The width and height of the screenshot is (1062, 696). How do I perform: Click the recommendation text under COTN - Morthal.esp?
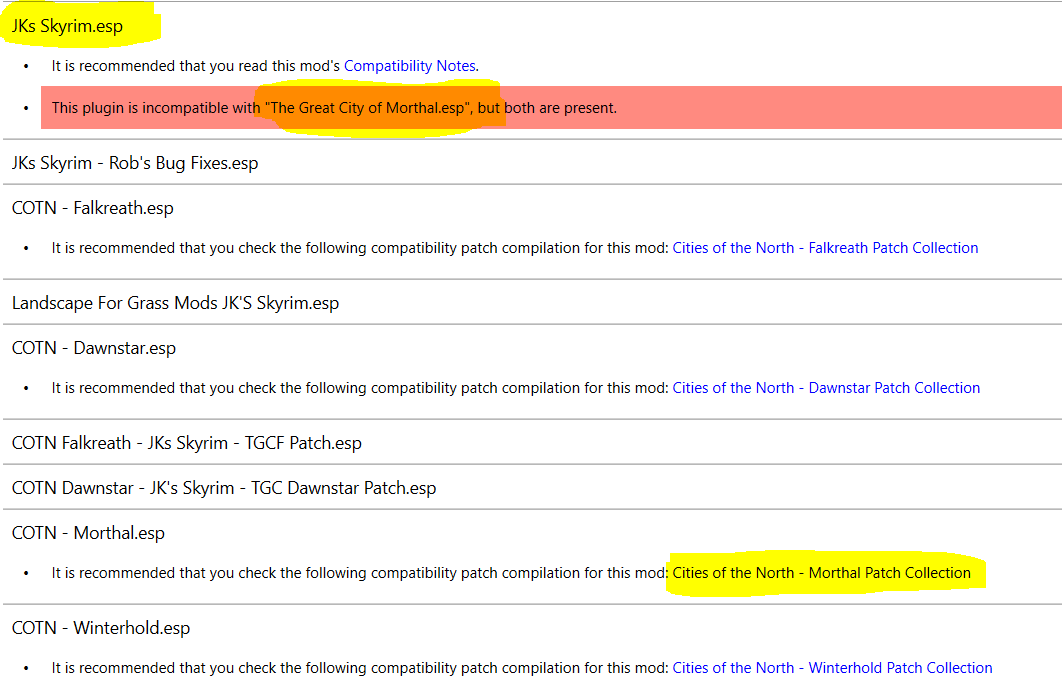[x=360, y=573]
